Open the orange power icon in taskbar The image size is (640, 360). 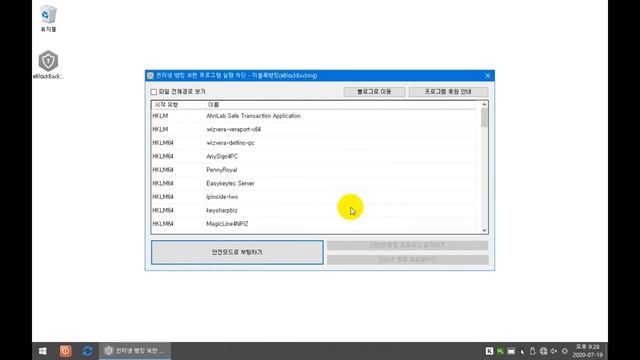65,351
